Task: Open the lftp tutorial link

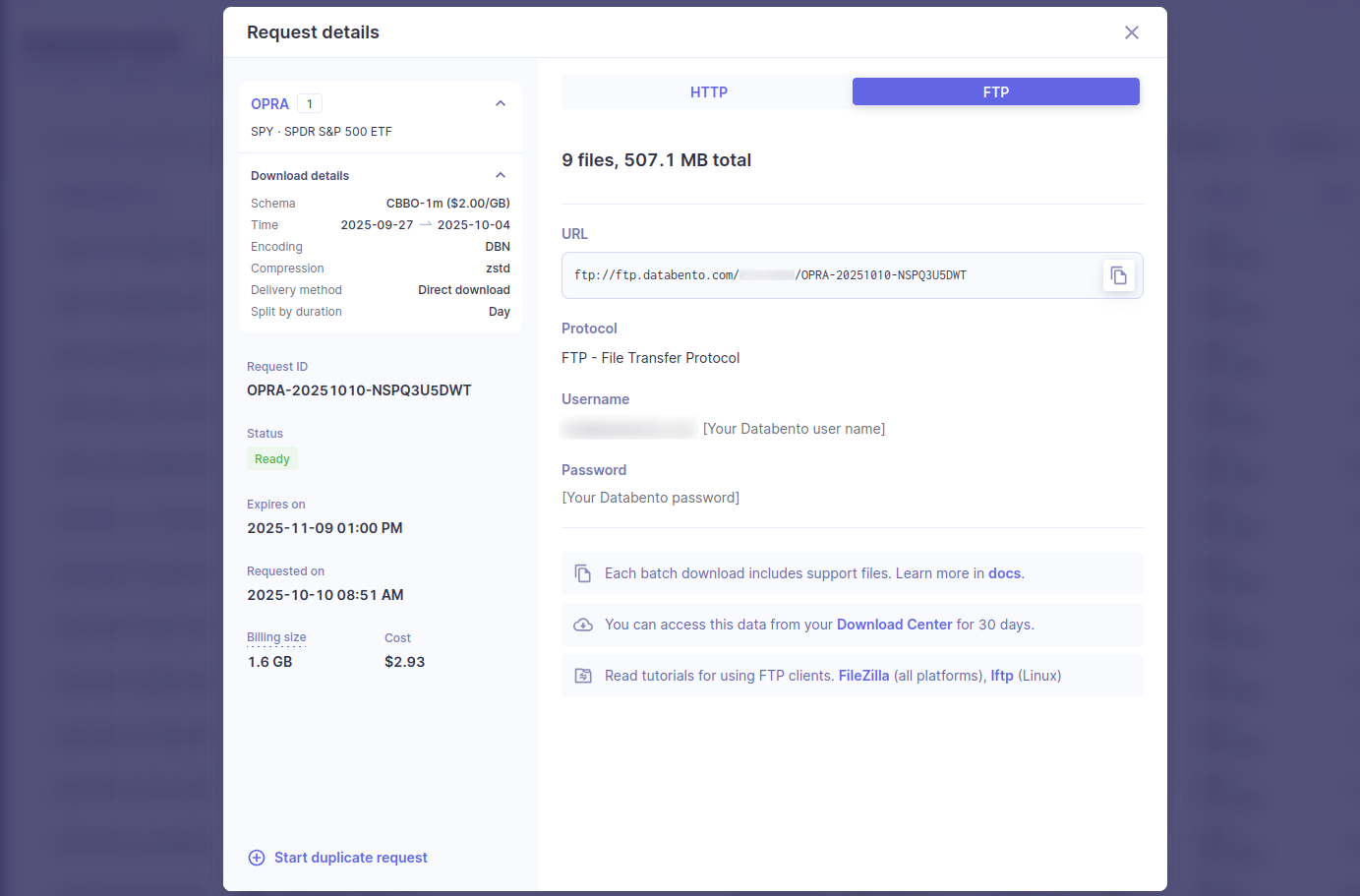Action: click(1001, 676)
